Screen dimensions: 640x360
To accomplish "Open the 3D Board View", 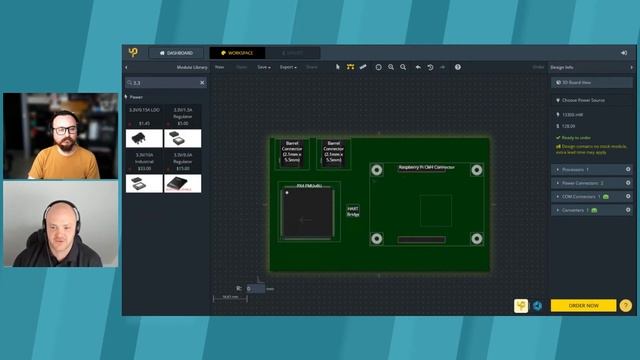I will click(591, 82).
